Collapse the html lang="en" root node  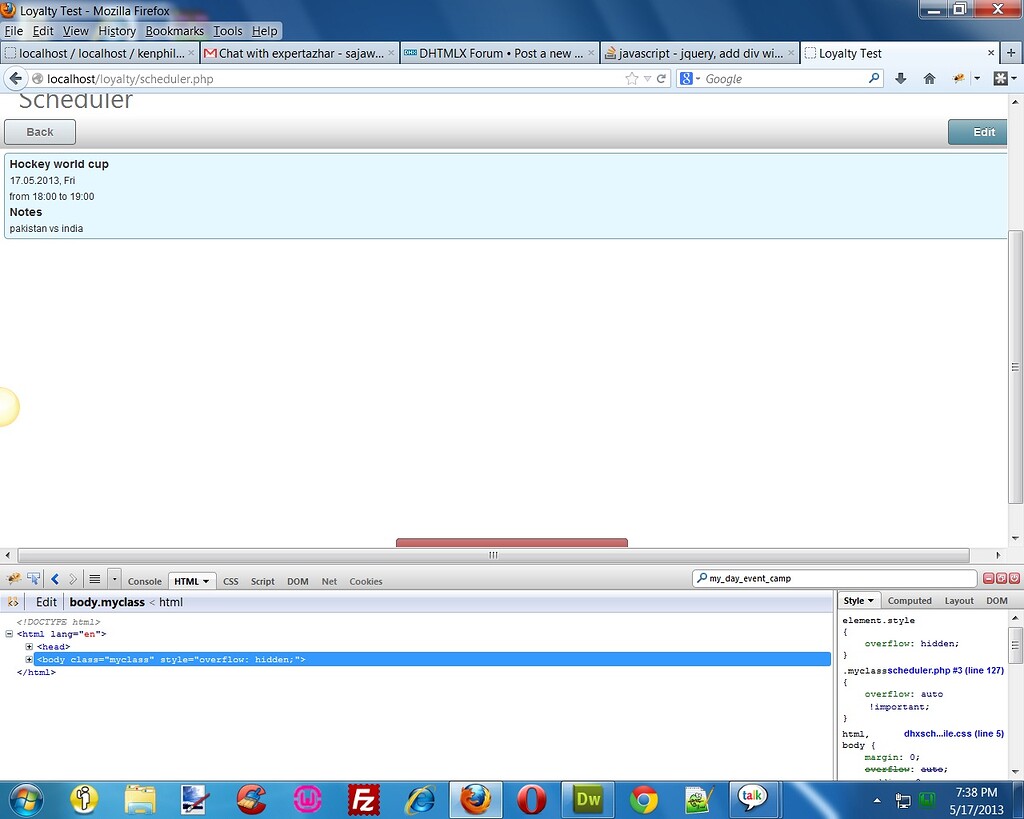click(x=9, y=634)
